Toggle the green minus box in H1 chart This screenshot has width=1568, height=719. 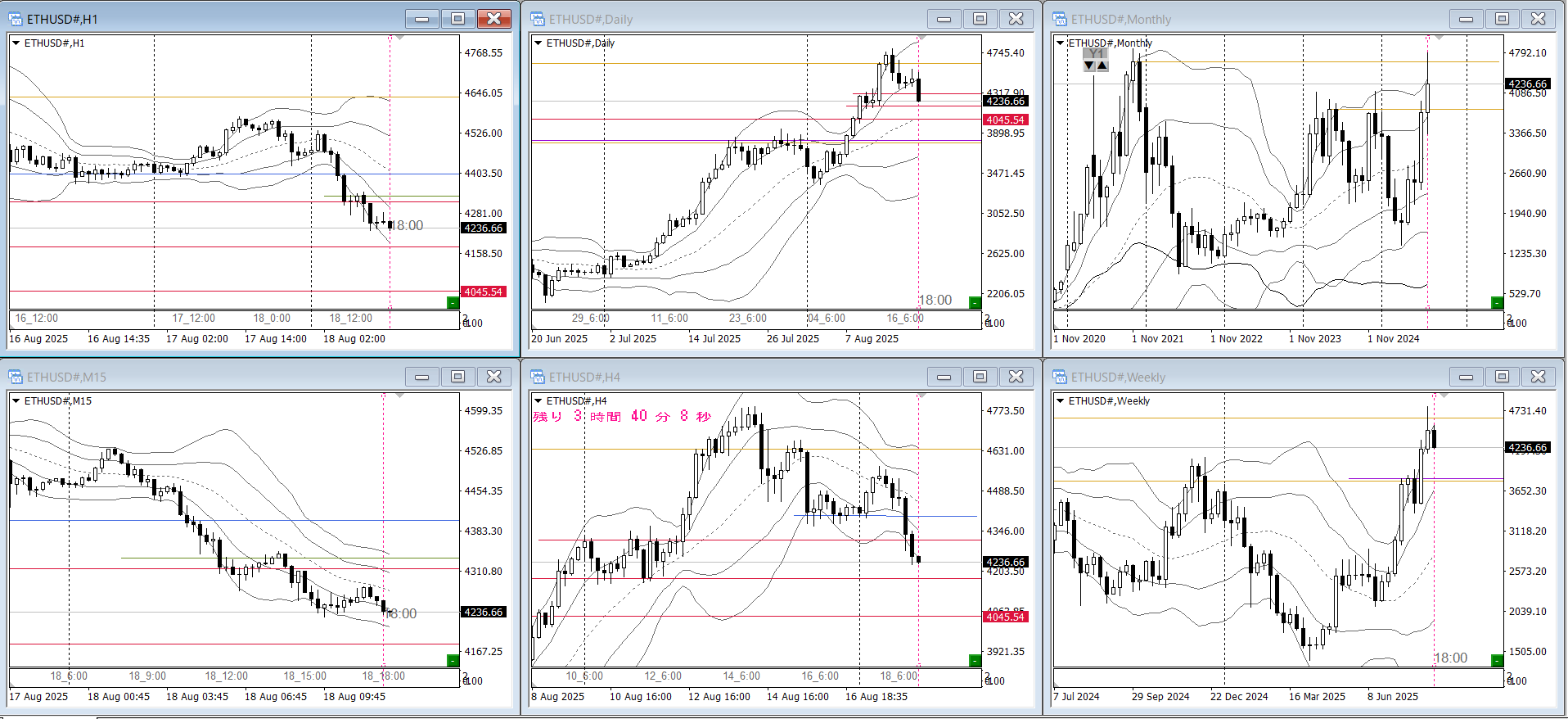click(x=453, y=303)
